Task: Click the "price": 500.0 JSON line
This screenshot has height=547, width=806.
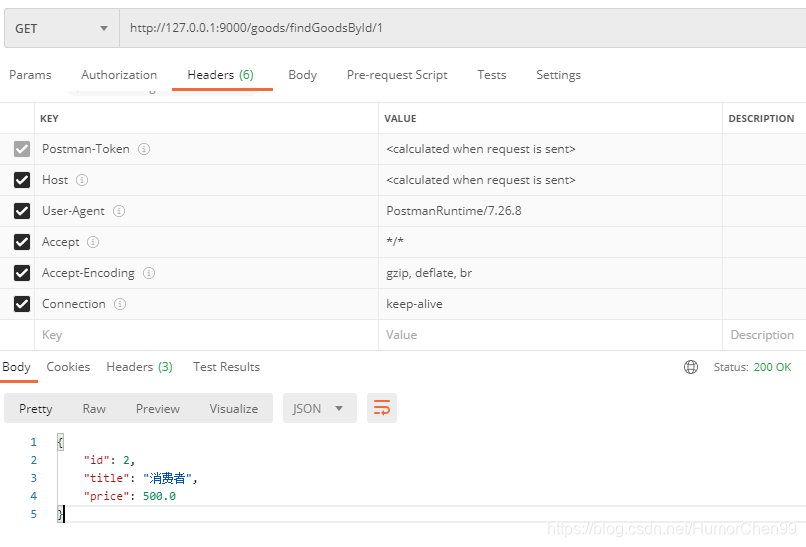Action: tap(130, 496)
